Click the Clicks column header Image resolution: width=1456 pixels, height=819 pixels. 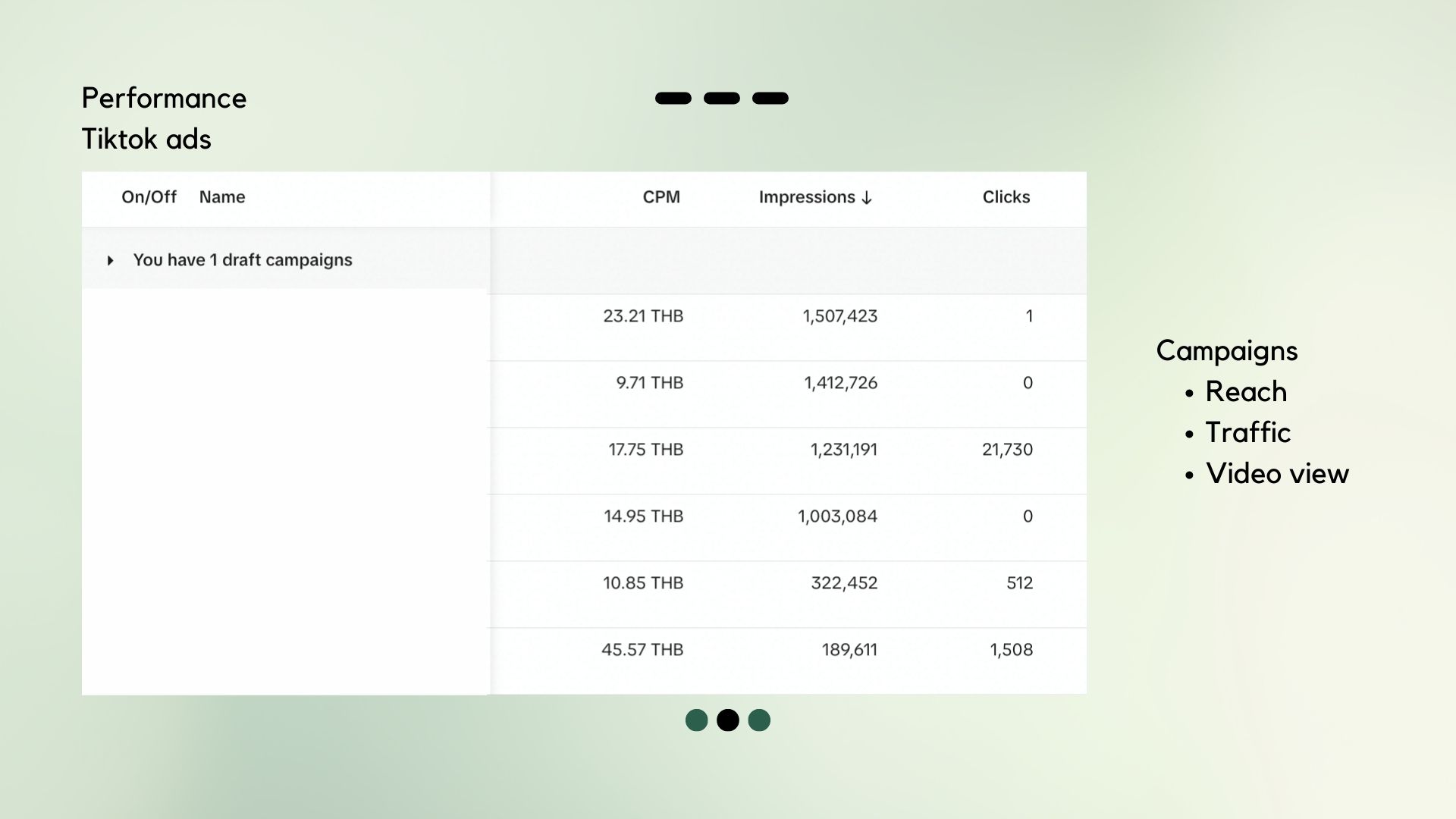coord(1006,197)
